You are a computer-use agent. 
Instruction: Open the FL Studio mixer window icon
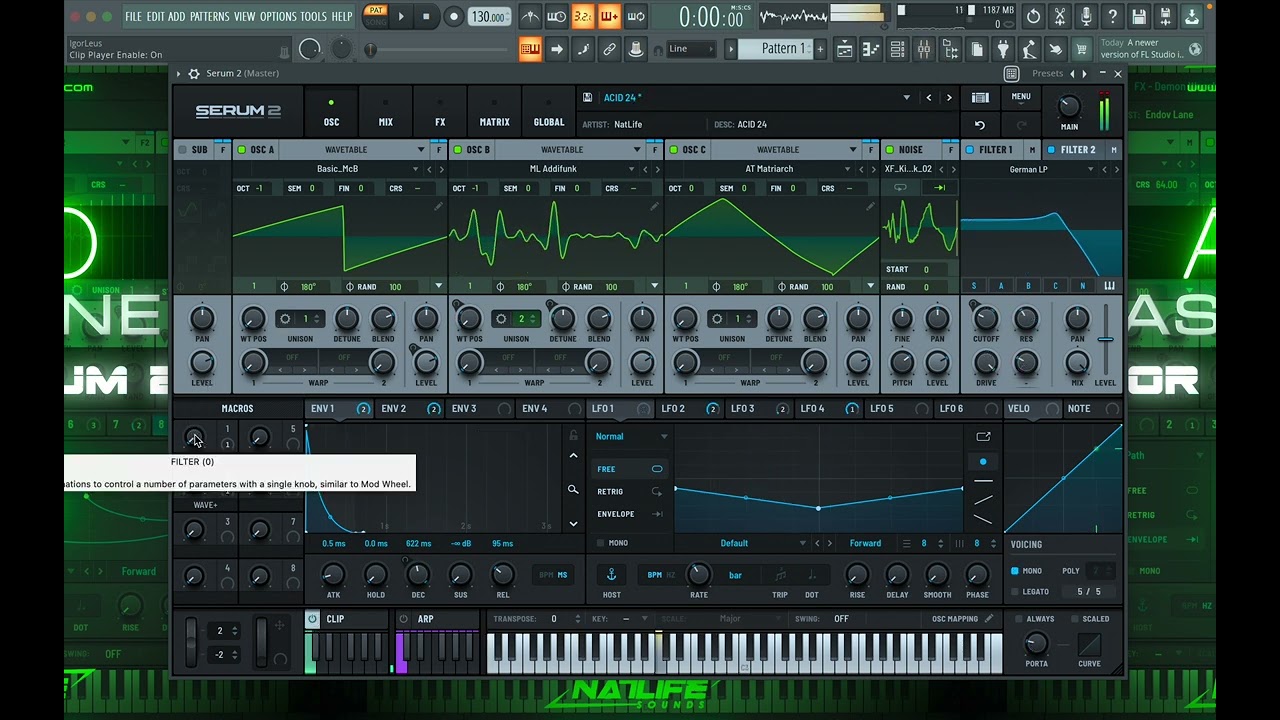pyautogui.click(x=923, y=49)
